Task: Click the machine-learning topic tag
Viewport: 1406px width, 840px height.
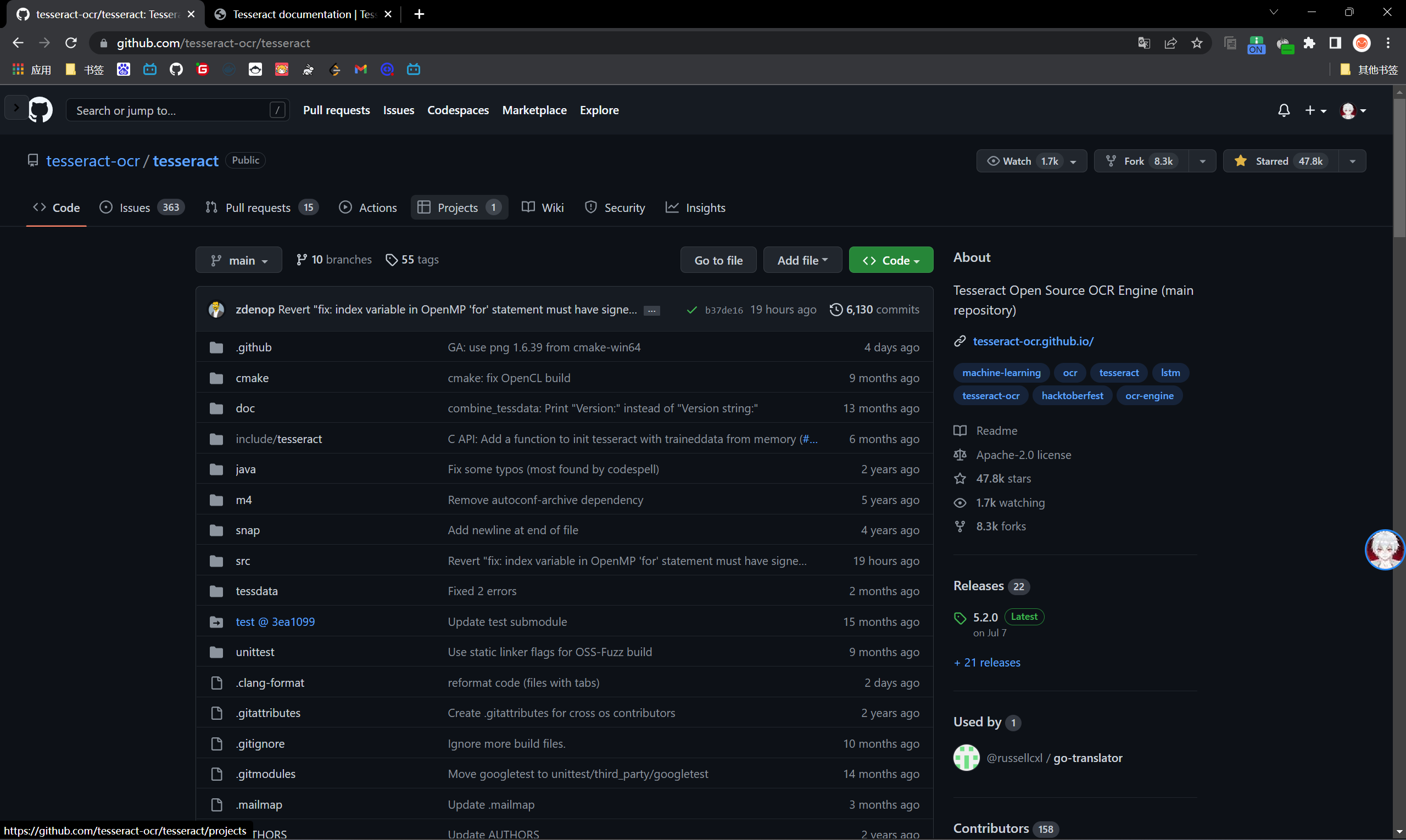Action: 1001,373
